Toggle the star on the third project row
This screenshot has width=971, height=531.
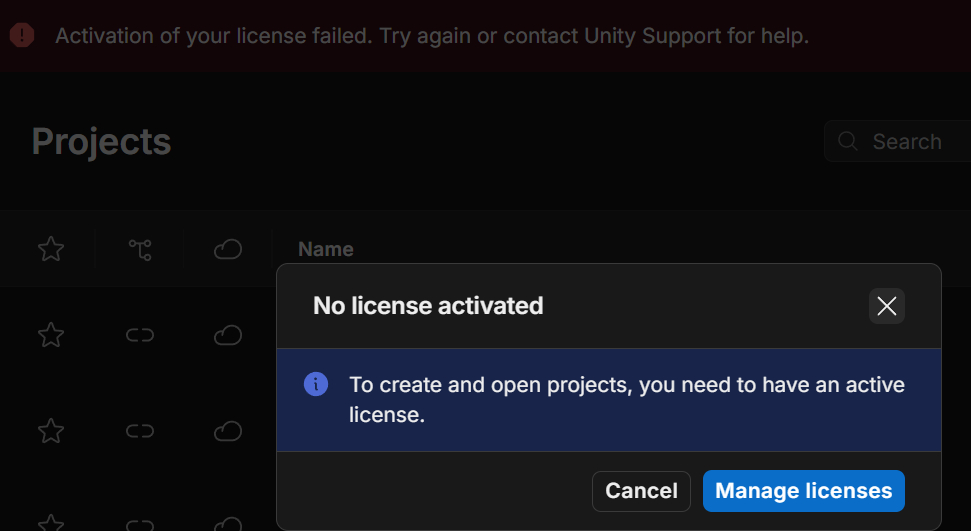point(51,522)
